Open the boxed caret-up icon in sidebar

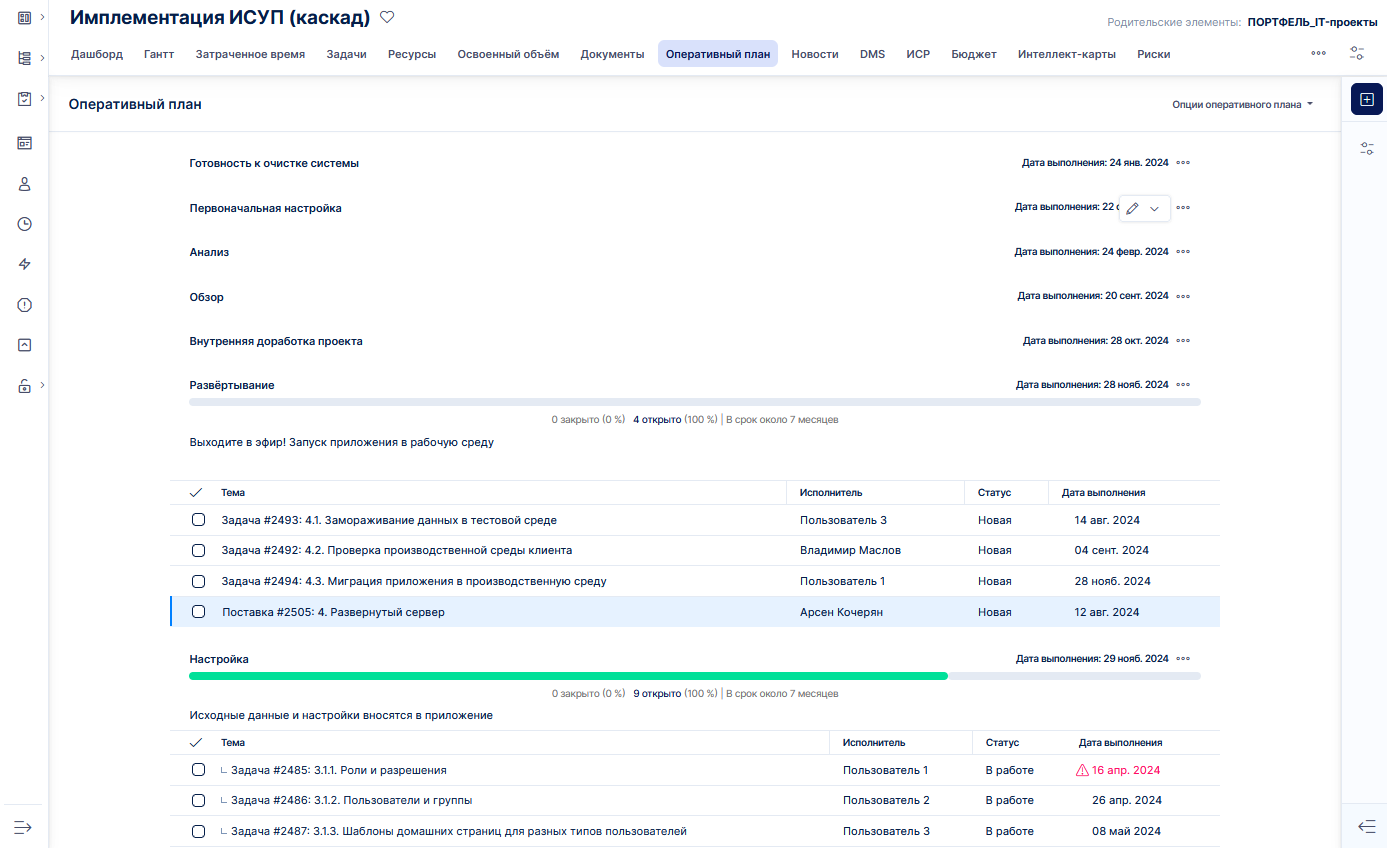(x=25, y=345)
